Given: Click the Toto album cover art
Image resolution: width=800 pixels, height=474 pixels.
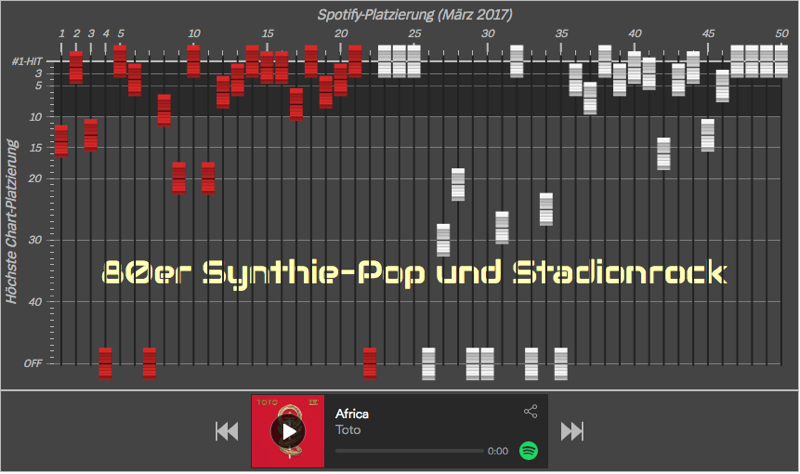Looking at the screenshot, I should coord(288,432).
